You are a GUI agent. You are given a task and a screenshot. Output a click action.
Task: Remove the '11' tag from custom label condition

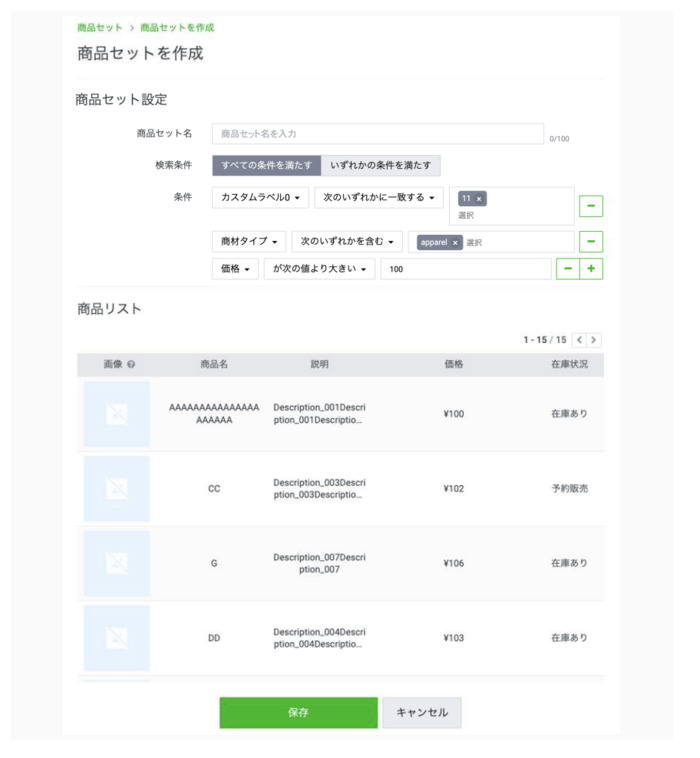coord(479,199)
